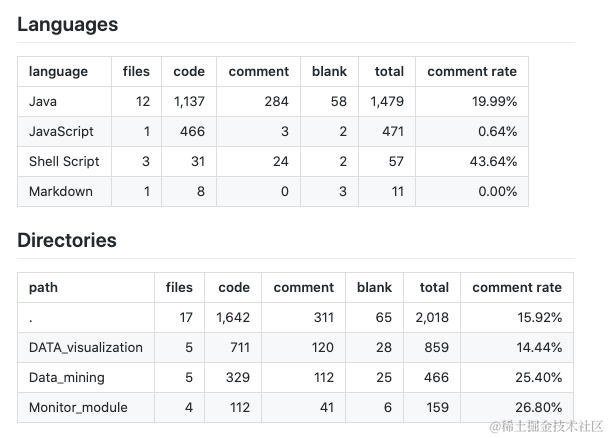Viewport: 608px width, 438px height.
Task: Click the "language" column header
Action: 58,71
